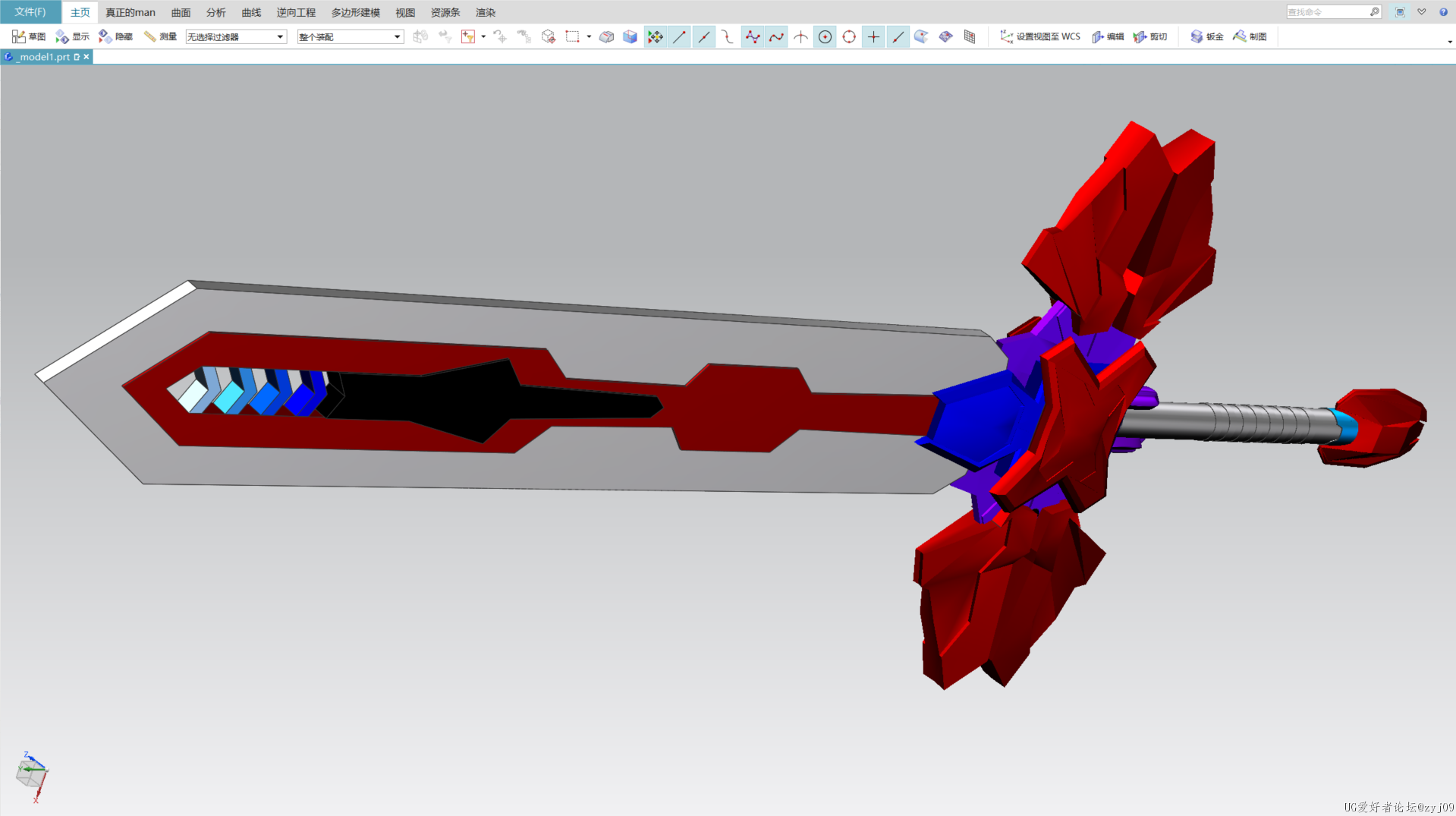Toggle Pole snap polyline icon
Screen dimensions: 1456x816
[x=752, y=36]
